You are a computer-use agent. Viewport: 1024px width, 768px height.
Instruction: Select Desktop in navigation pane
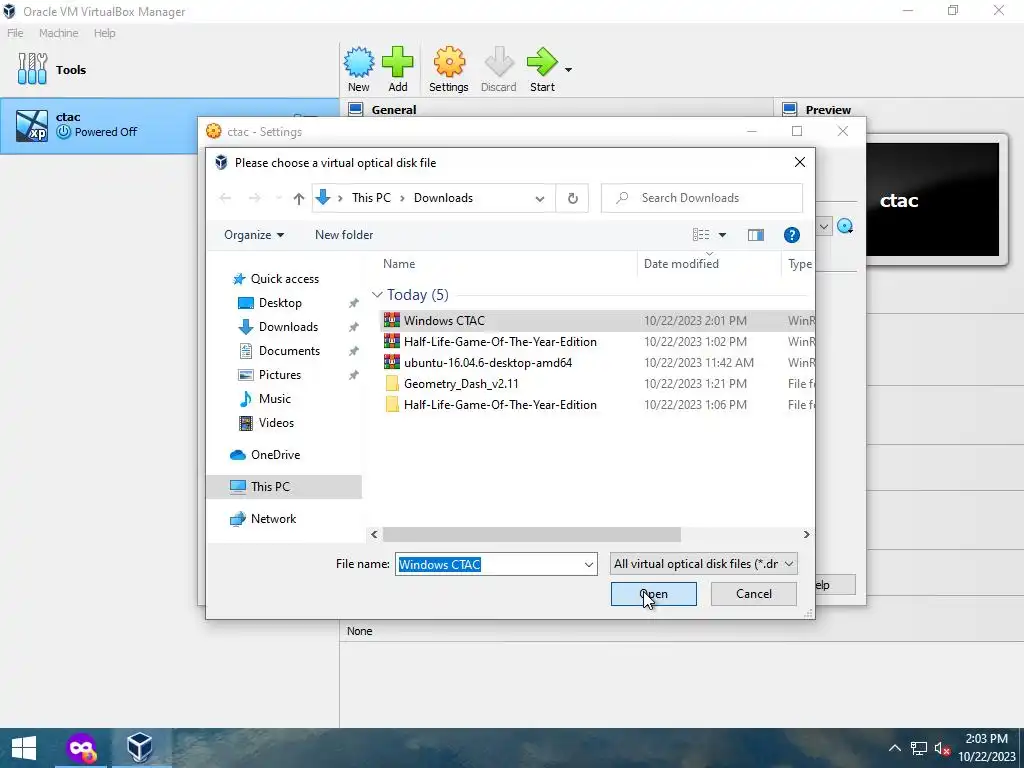pos(280,303)
